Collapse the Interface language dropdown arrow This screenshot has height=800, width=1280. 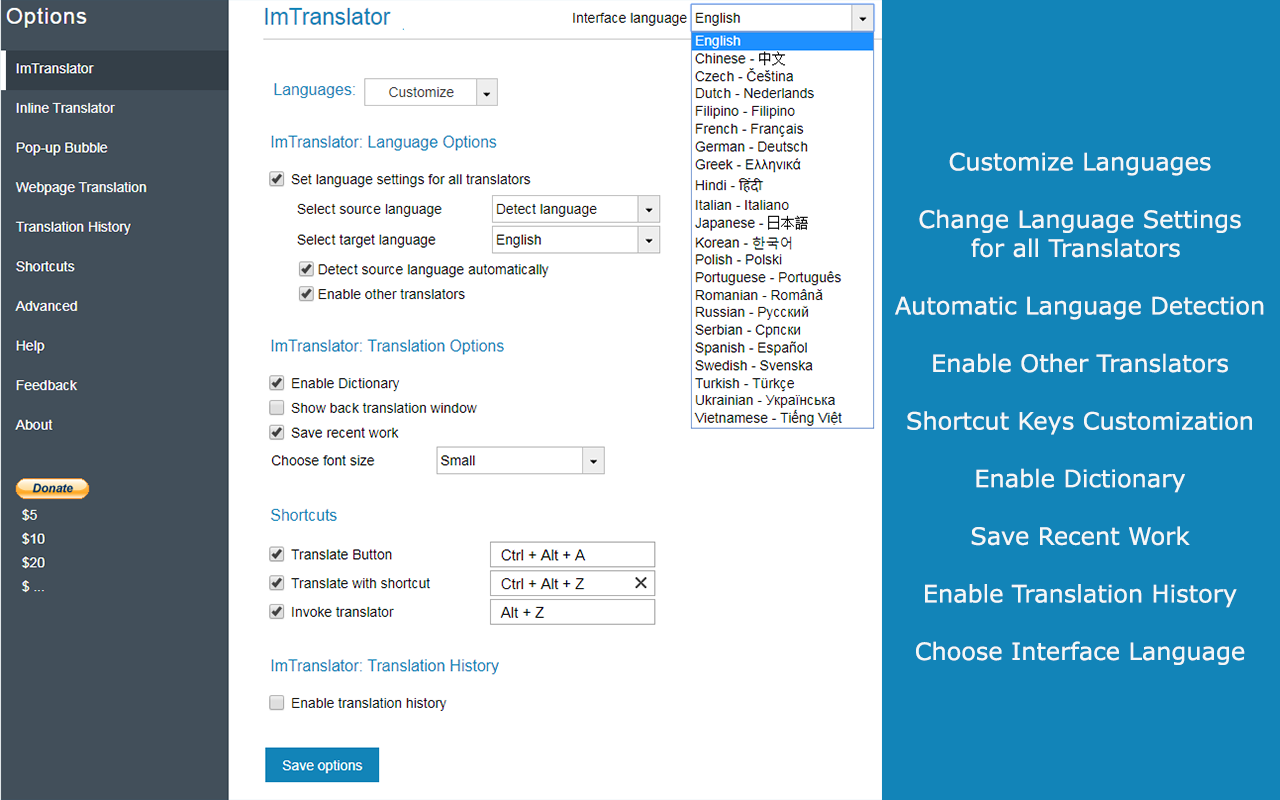point(862,18)
